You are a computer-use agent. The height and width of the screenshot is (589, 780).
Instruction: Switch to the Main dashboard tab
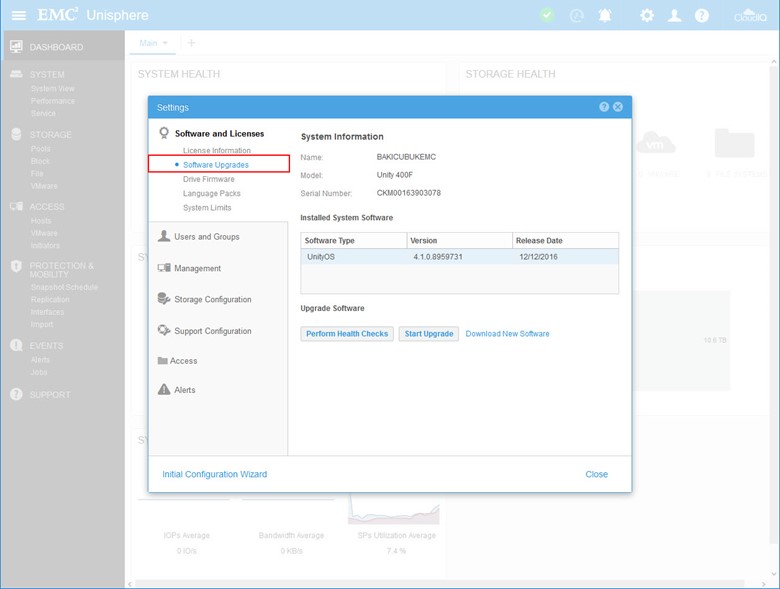(x=148, y=43)
